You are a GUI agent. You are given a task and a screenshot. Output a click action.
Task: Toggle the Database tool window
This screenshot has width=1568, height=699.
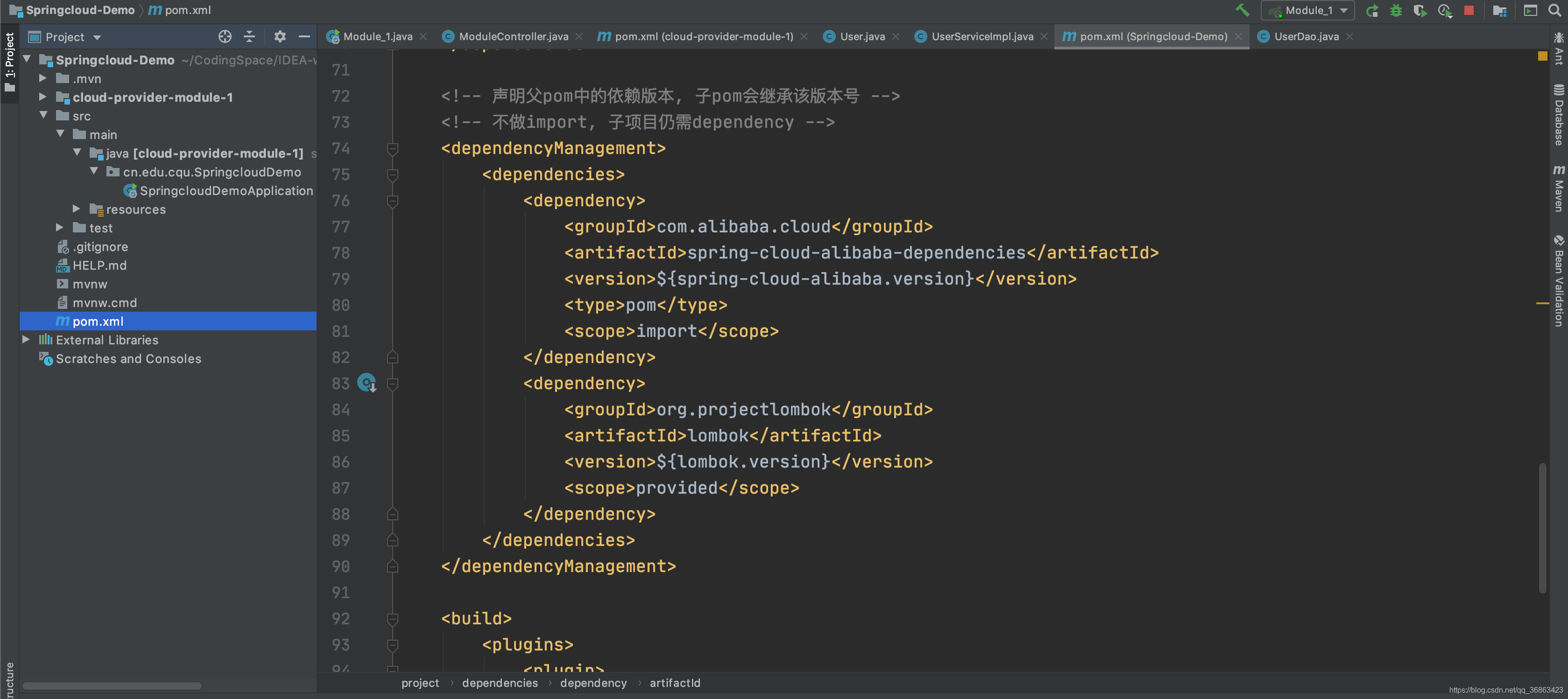(x=1558, y=116)
